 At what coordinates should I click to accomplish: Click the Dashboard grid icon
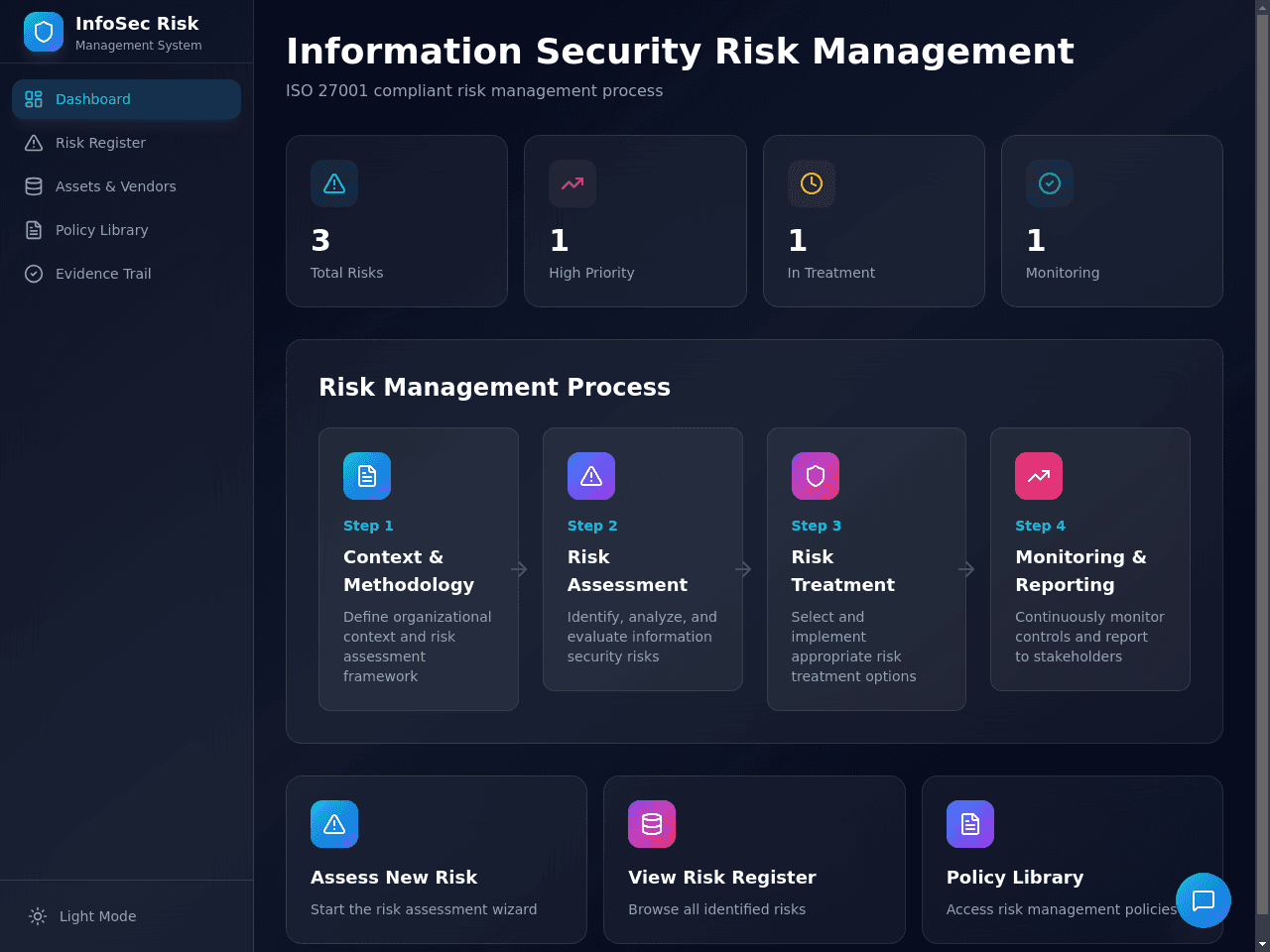[x=34, y=99]
